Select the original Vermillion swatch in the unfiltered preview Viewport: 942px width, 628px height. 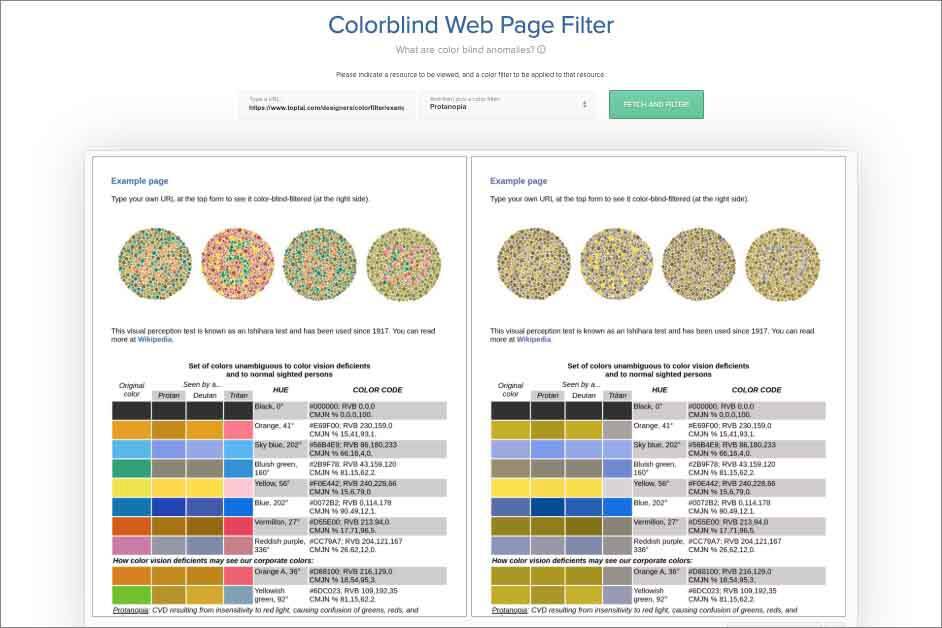[x=131, y=526]
